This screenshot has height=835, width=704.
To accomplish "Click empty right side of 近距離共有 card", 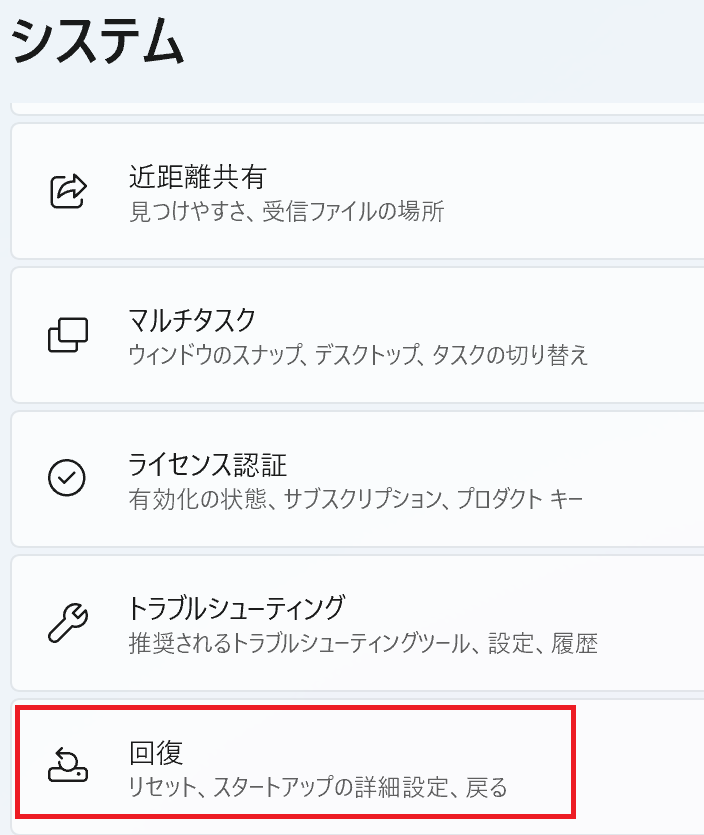I will pos(600,190).
